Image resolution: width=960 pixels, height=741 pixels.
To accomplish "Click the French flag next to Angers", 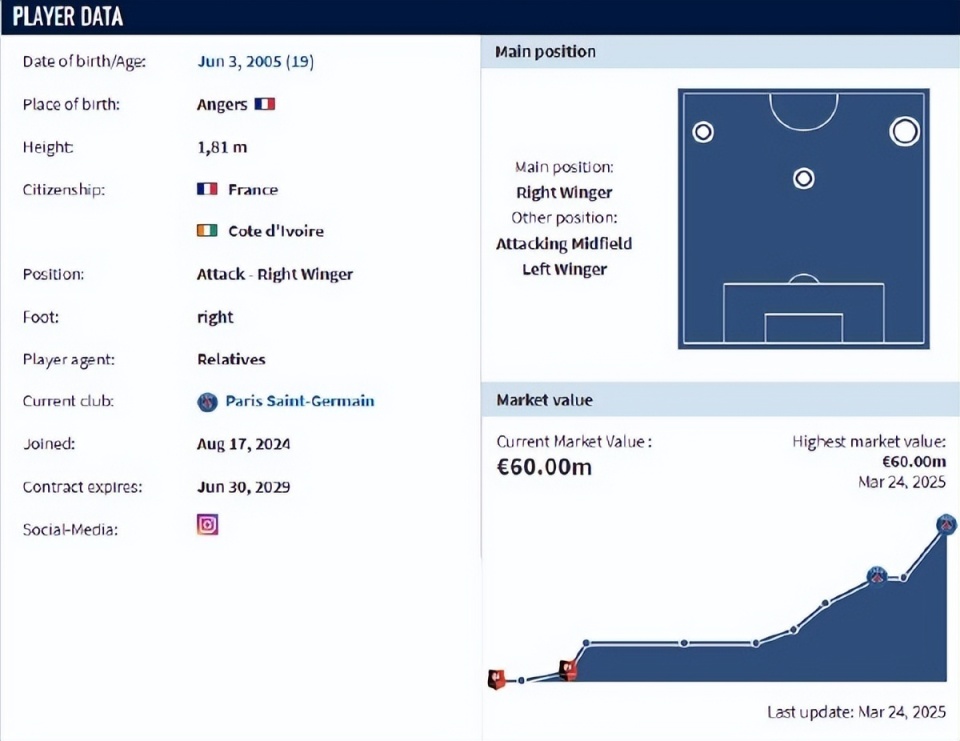I will tap(264, 104).
